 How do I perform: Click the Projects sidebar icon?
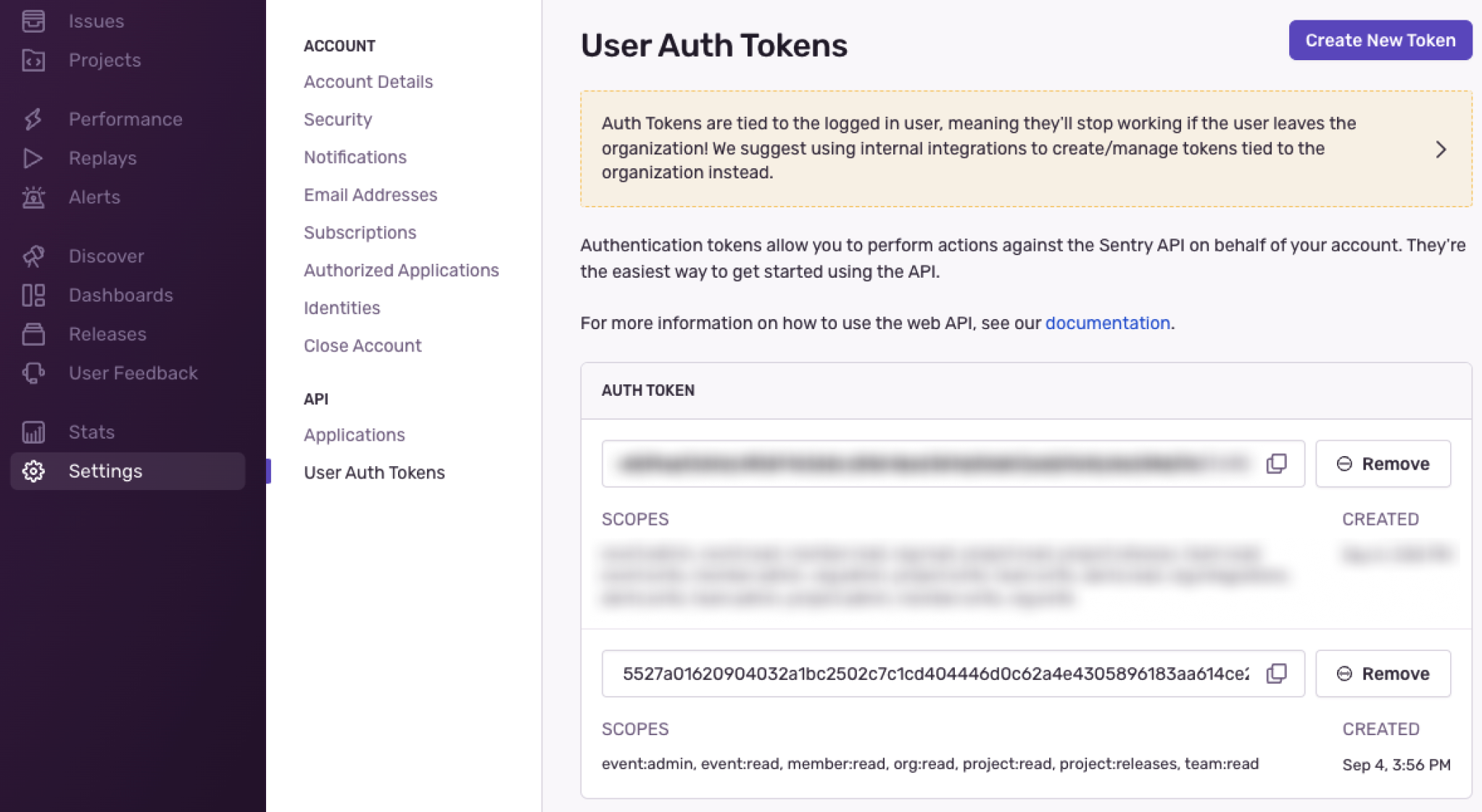point(33,60)
